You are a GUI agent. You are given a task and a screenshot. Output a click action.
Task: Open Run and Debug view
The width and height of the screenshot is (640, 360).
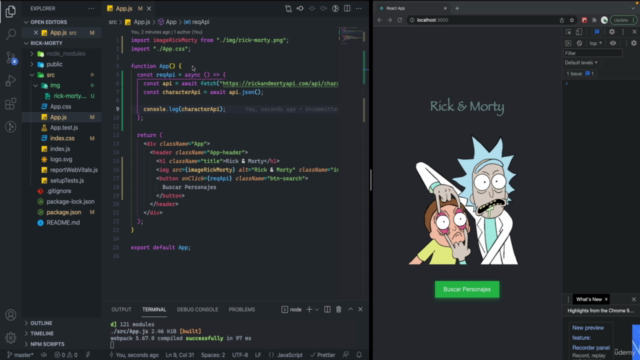click(11, 81)
